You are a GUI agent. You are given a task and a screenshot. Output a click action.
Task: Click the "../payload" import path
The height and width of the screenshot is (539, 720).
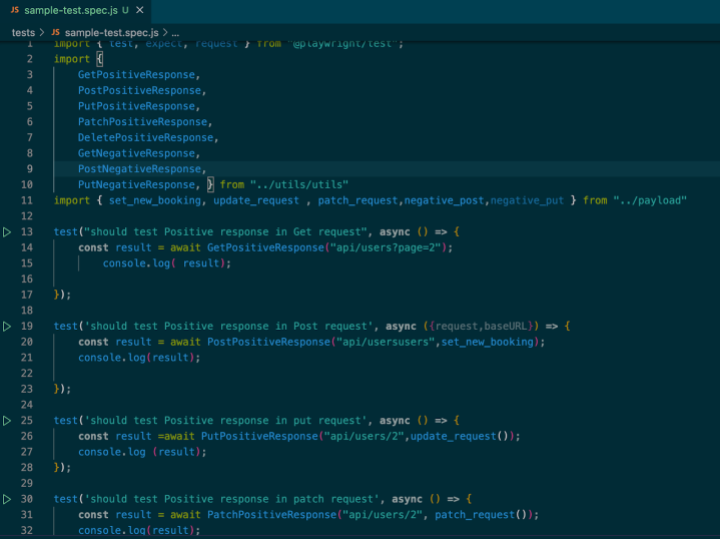pyautogui.click(x=649, y=201)
